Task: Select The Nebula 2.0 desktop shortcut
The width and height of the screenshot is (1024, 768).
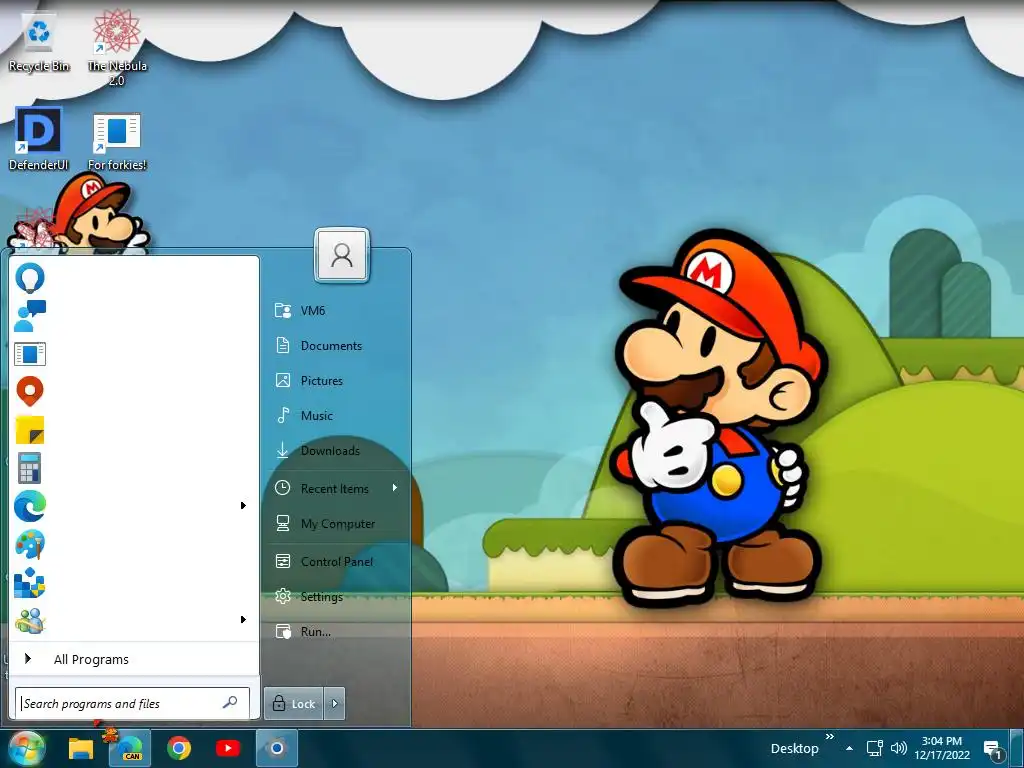Action: 117,49
